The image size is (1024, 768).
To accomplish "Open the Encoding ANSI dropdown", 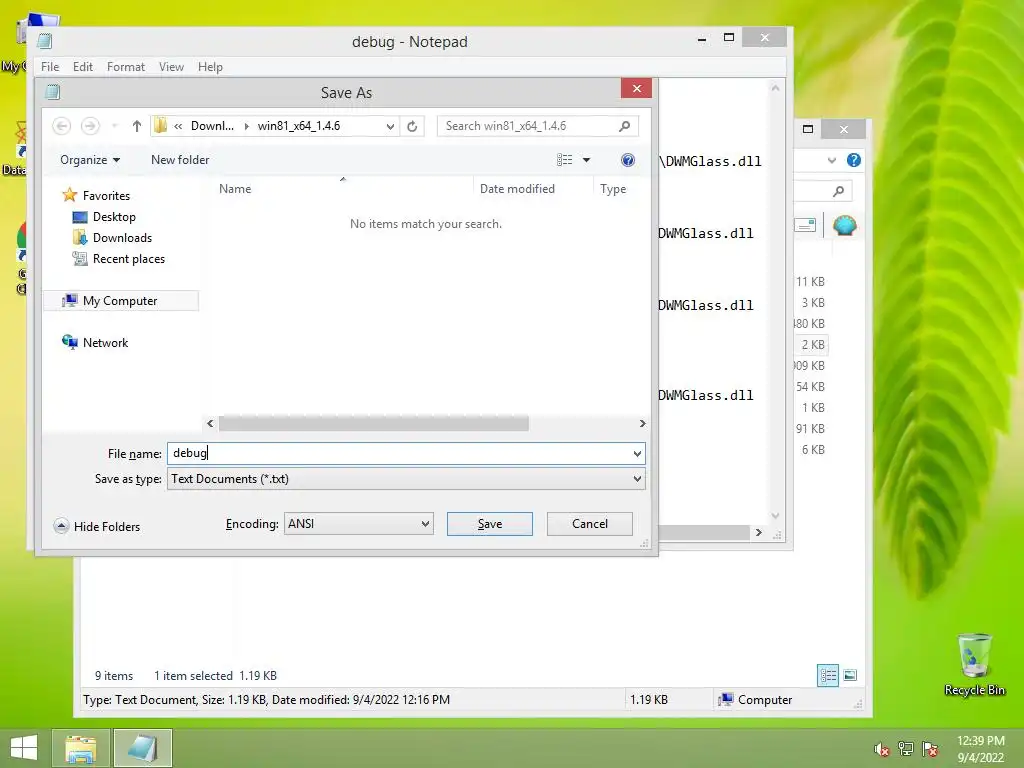I will point(359,524).
